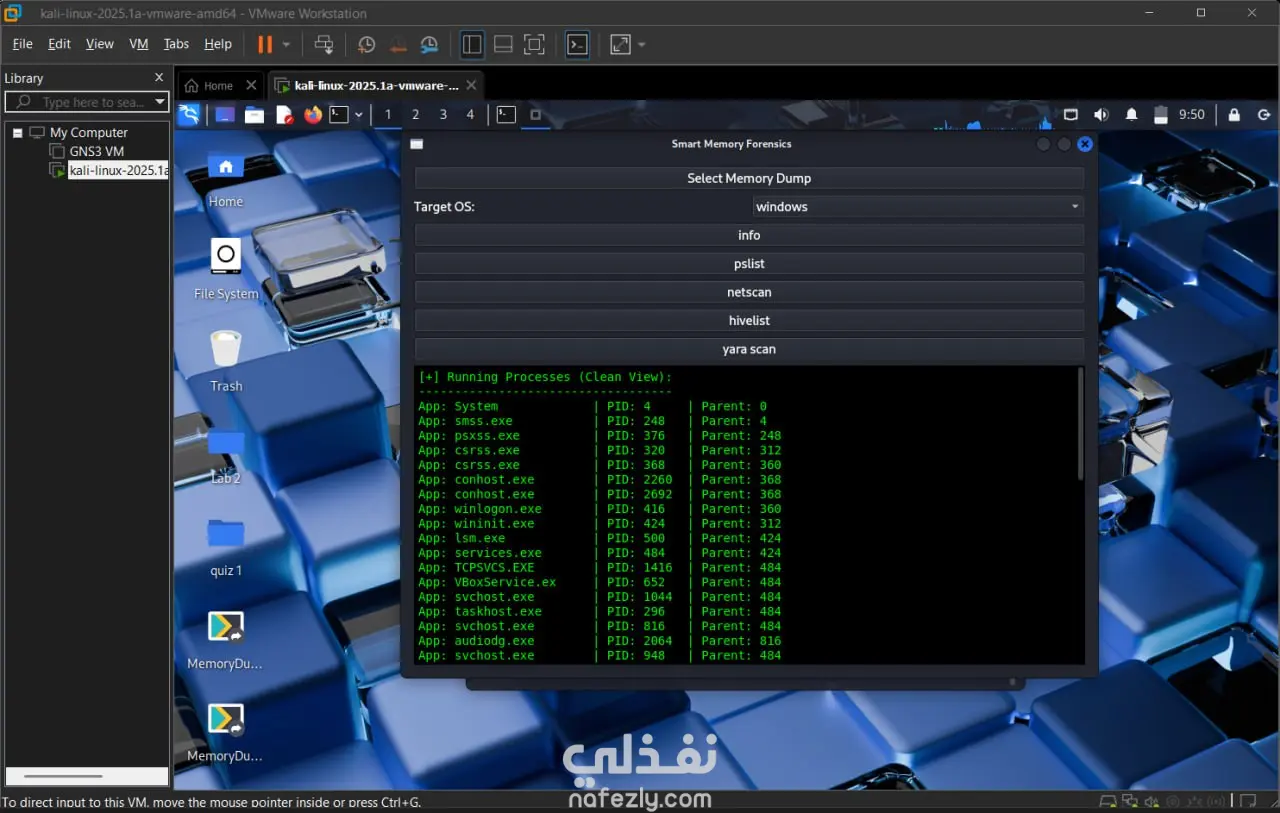
Task: Toggle the thumbnail bar view icon
Action: [503, 44]
